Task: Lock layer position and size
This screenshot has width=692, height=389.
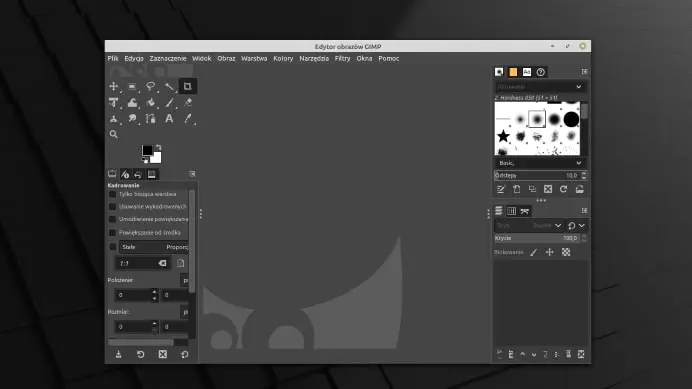Action: [549, 252]
